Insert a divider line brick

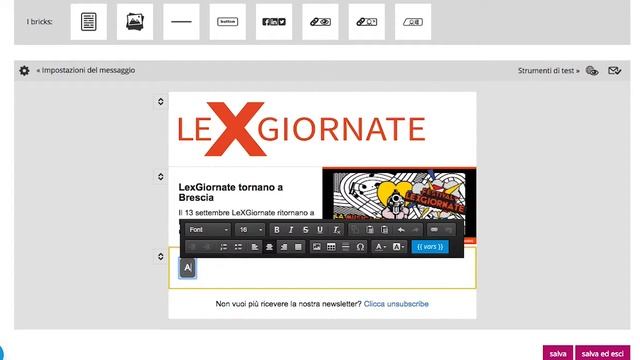coord(181,22)
